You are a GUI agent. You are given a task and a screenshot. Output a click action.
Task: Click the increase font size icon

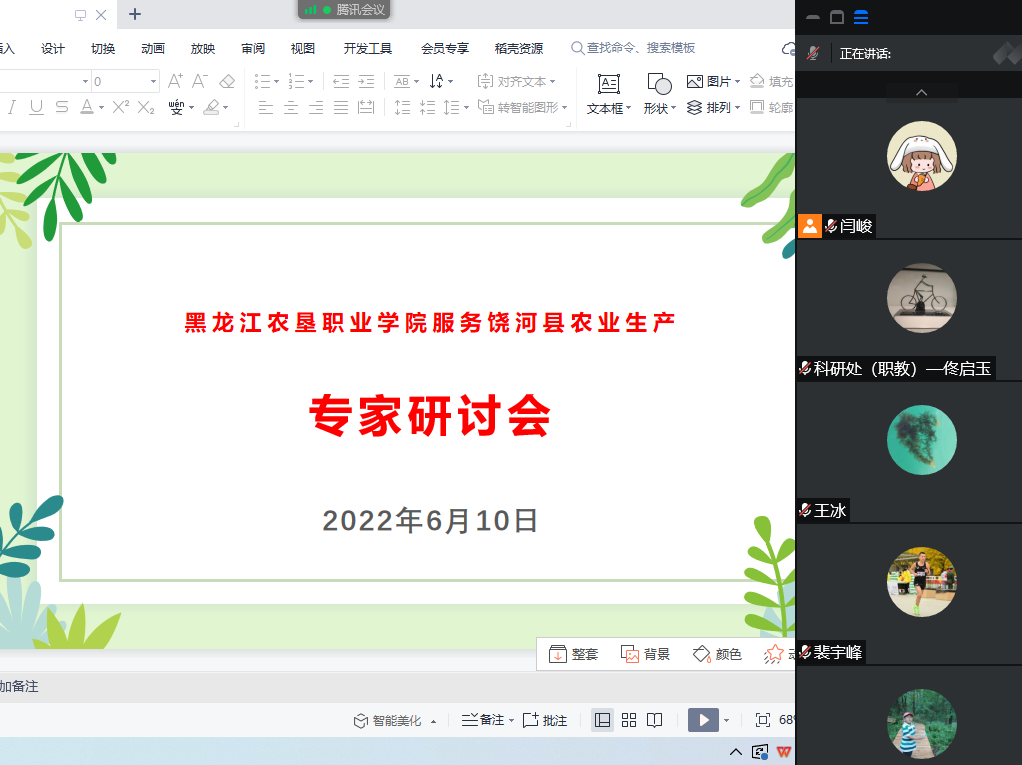click(175, 81)
